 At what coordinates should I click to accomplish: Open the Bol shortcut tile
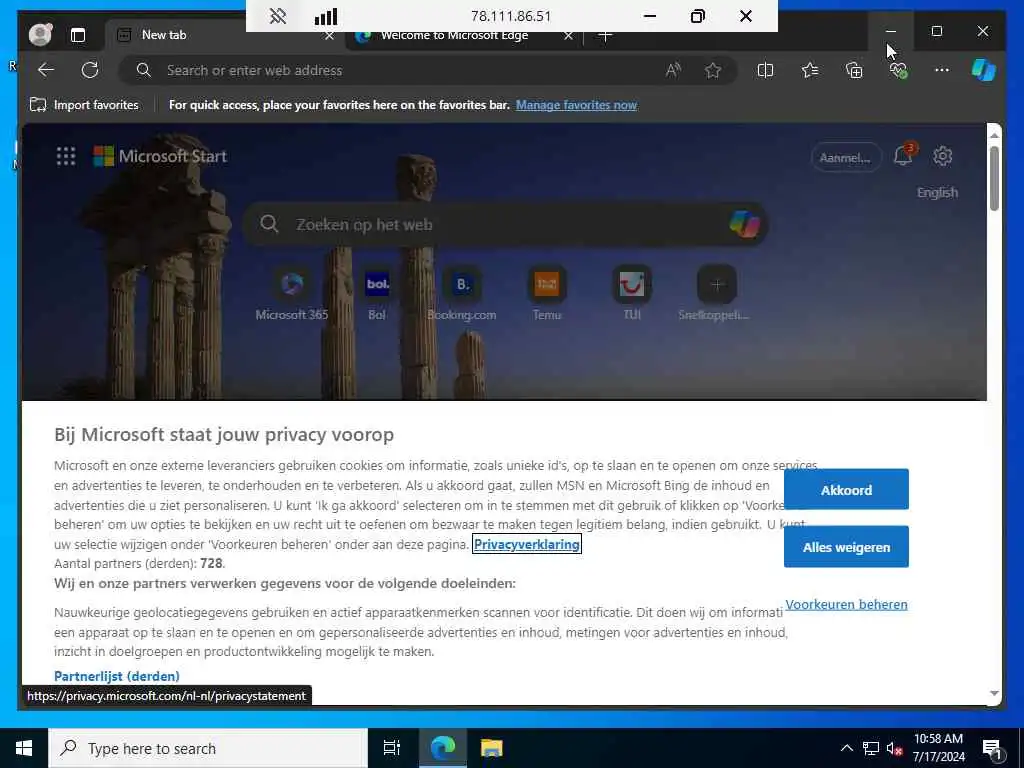(x=377, y=293)
